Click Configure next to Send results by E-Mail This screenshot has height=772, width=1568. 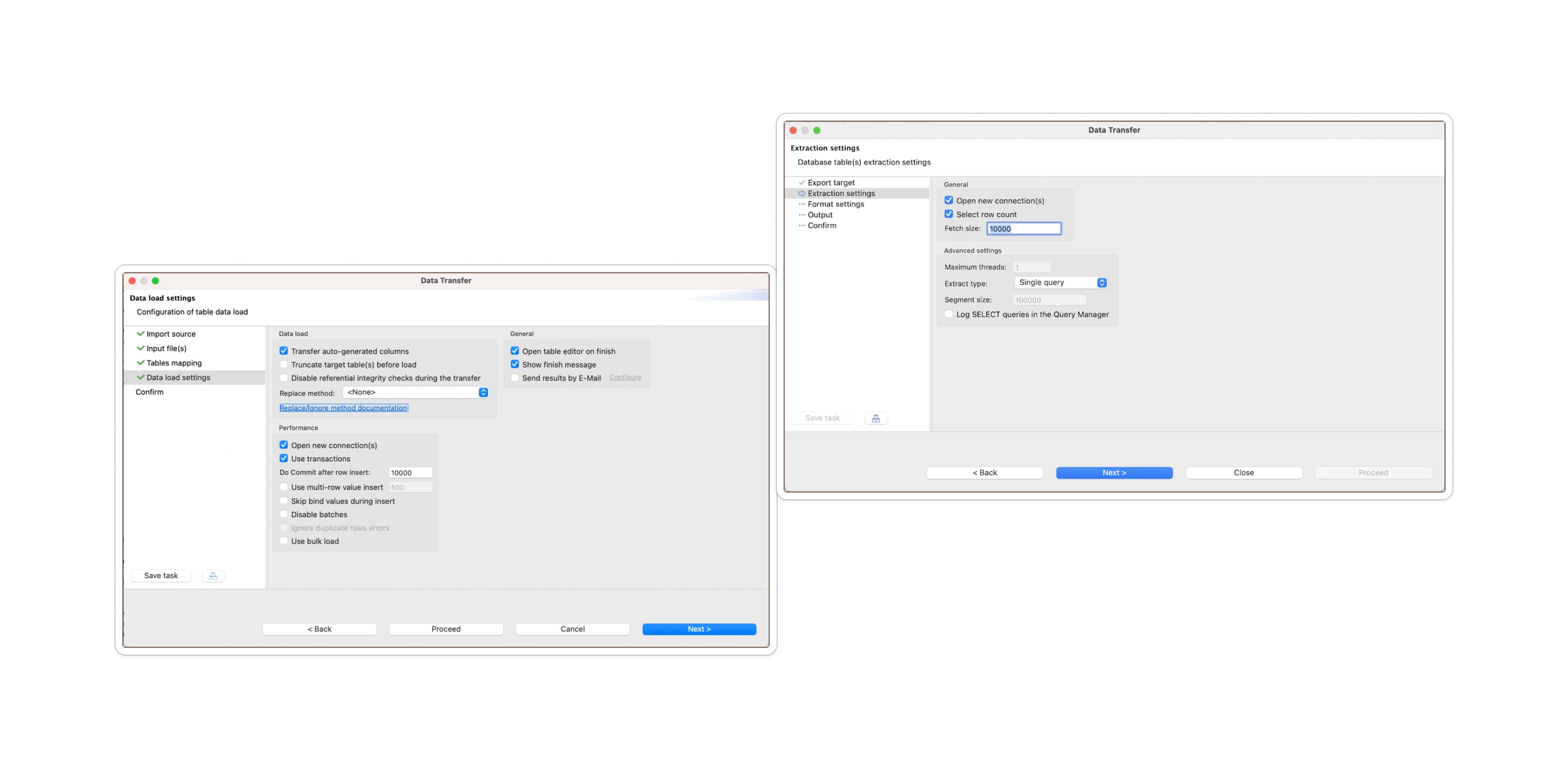[x=625, y=377]
